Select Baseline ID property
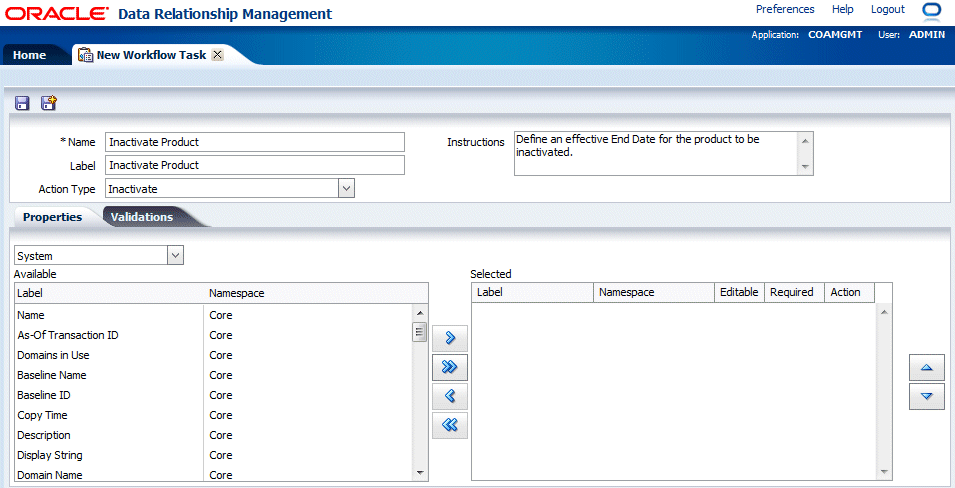The image size is (955, 488). point(213,395)
